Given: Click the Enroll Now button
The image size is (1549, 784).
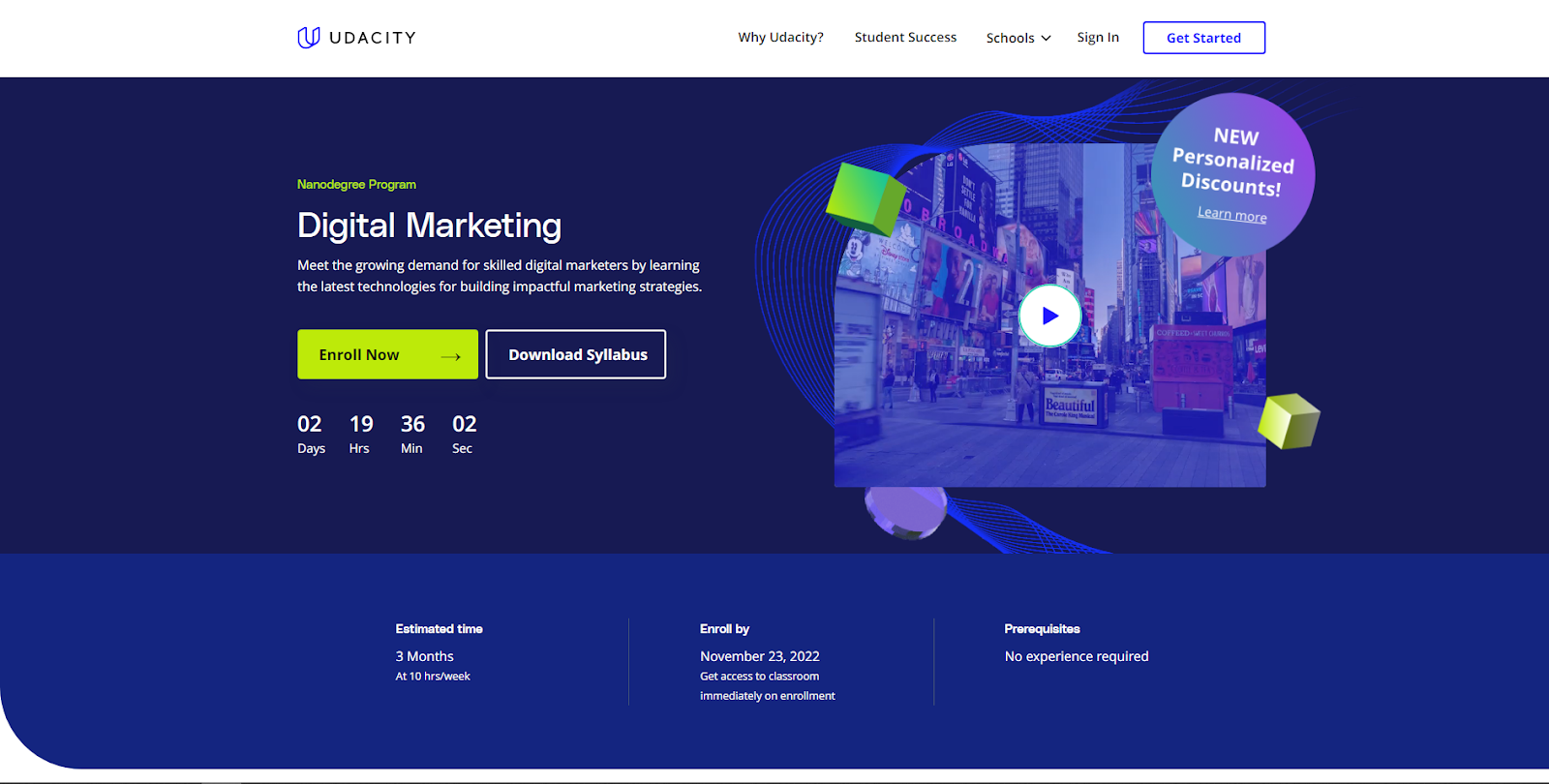Looking at the screenshot, I should pyautogui.click(x=387, y=354).
